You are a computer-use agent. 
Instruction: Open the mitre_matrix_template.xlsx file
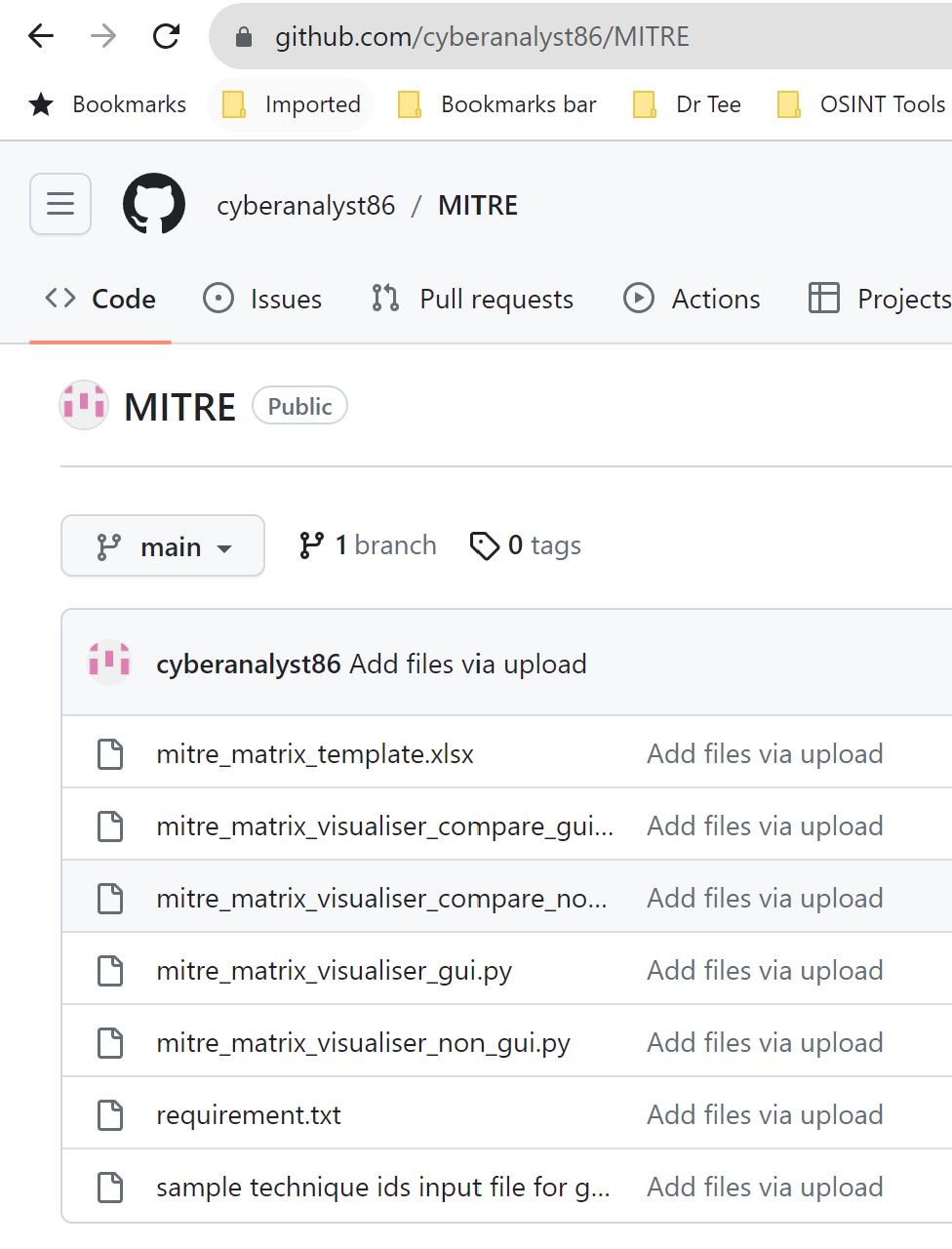[x=315, y=753]
